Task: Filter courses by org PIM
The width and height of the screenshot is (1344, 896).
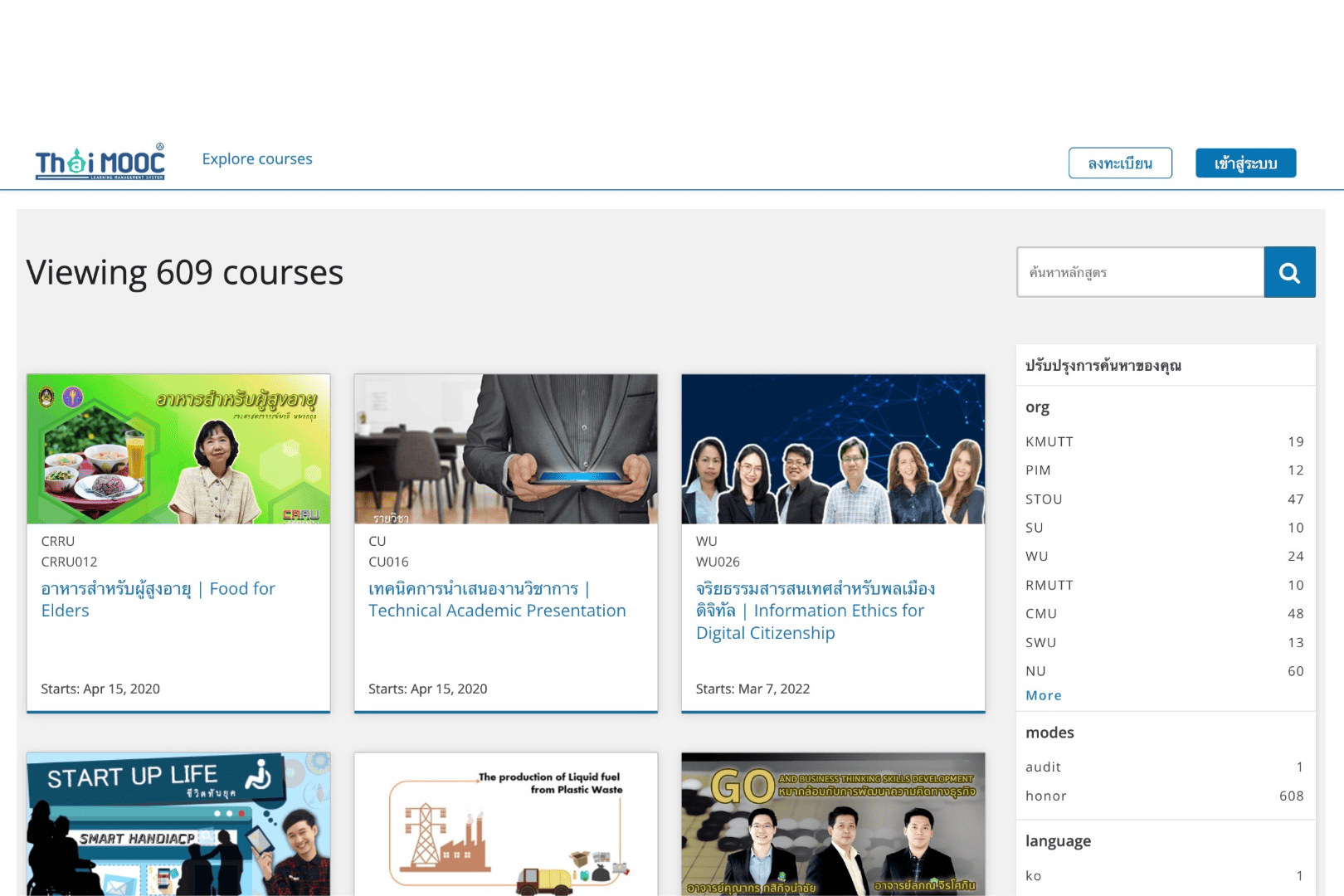Action: pos(1165,470)
